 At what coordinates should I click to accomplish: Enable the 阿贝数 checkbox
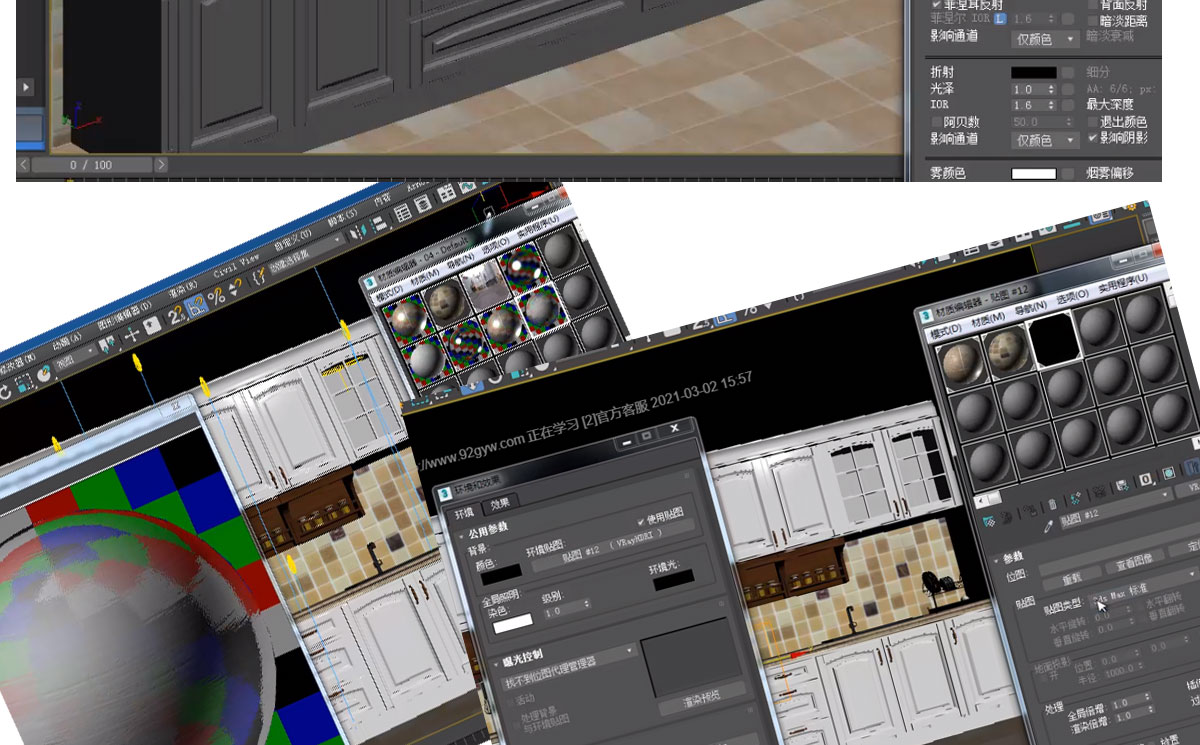point(937,122)
